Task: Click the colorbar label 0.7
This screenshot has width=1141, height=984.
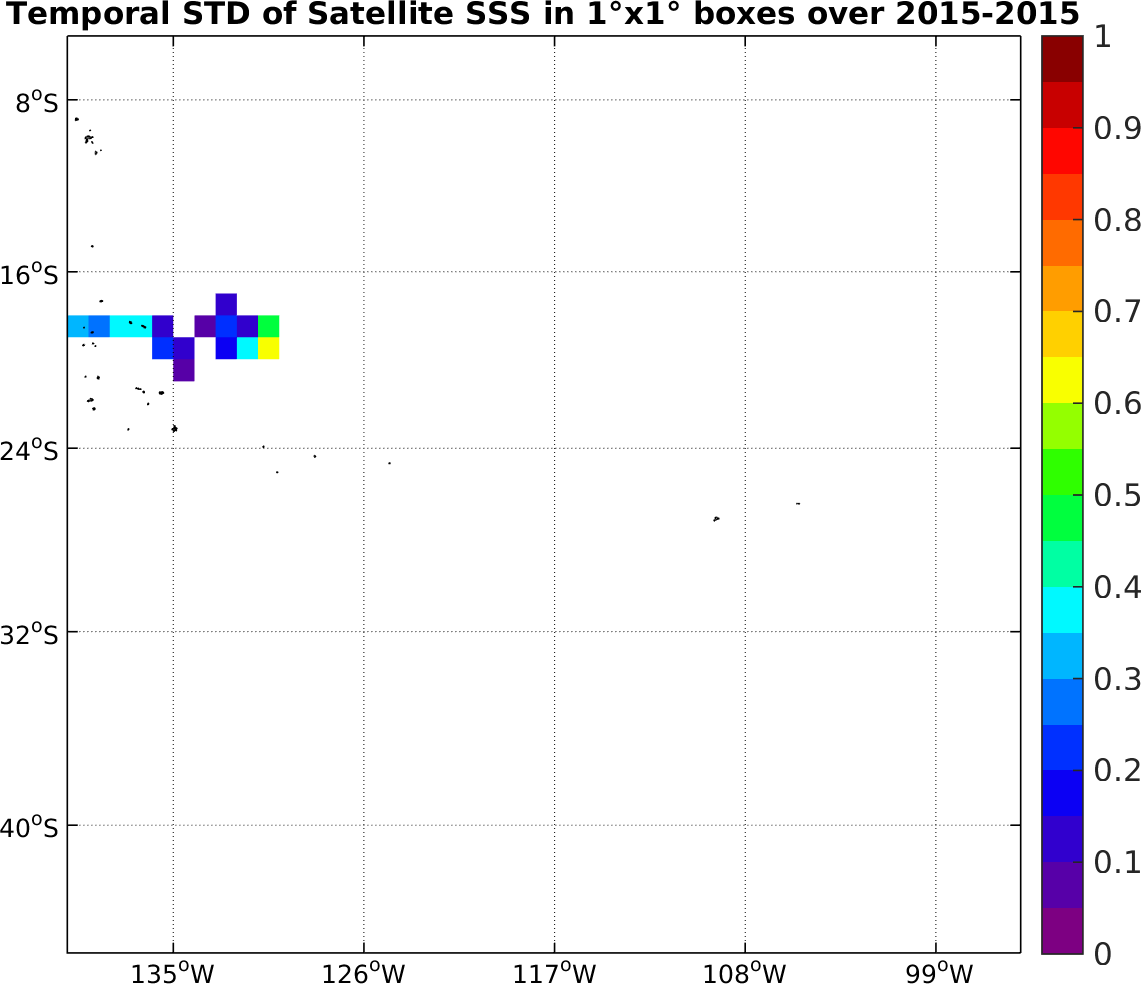Action: point(1117,312)
